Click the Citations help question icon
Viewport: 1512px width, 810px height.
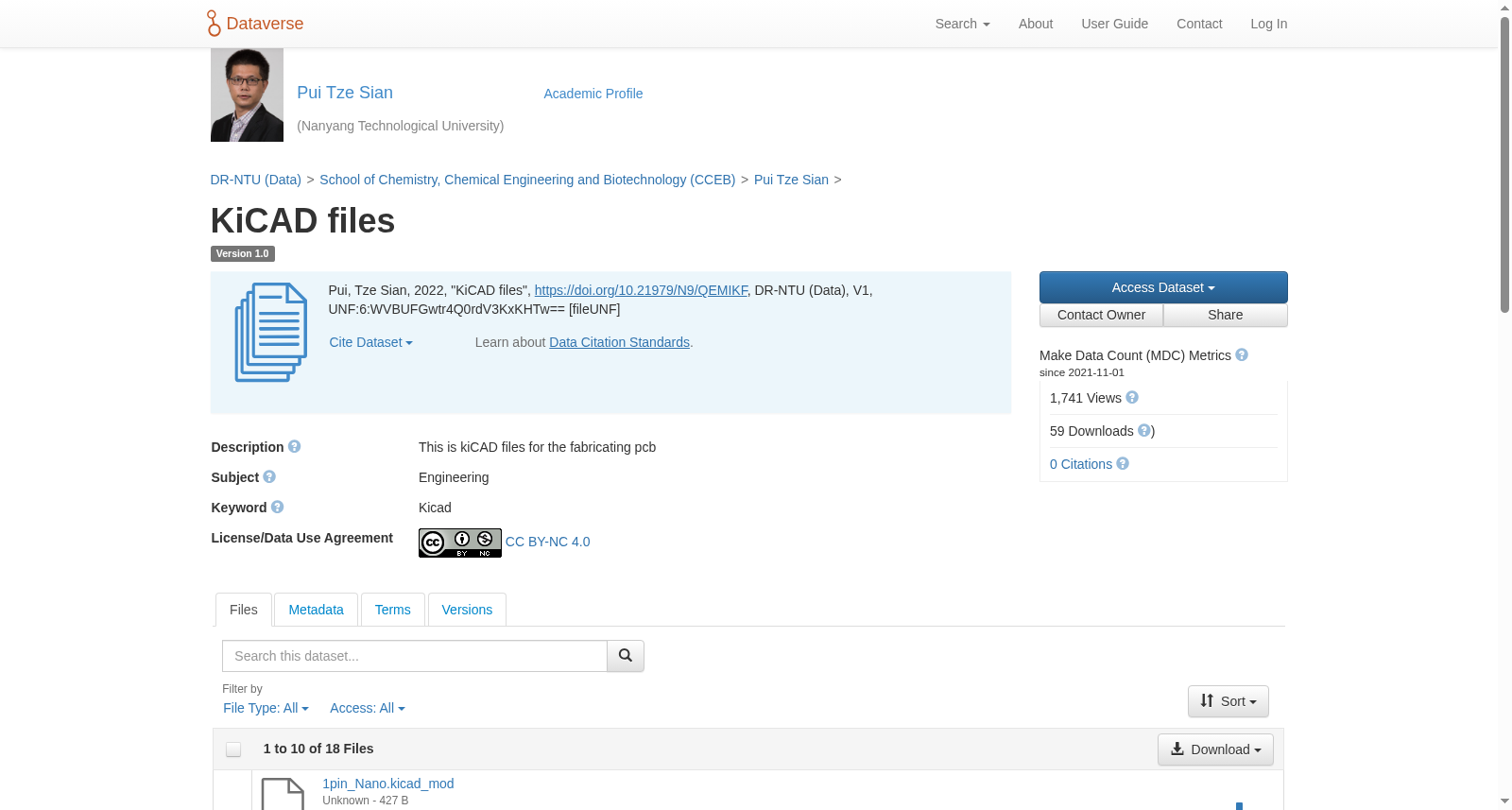pyautogui.click(x=1123, y=463)
